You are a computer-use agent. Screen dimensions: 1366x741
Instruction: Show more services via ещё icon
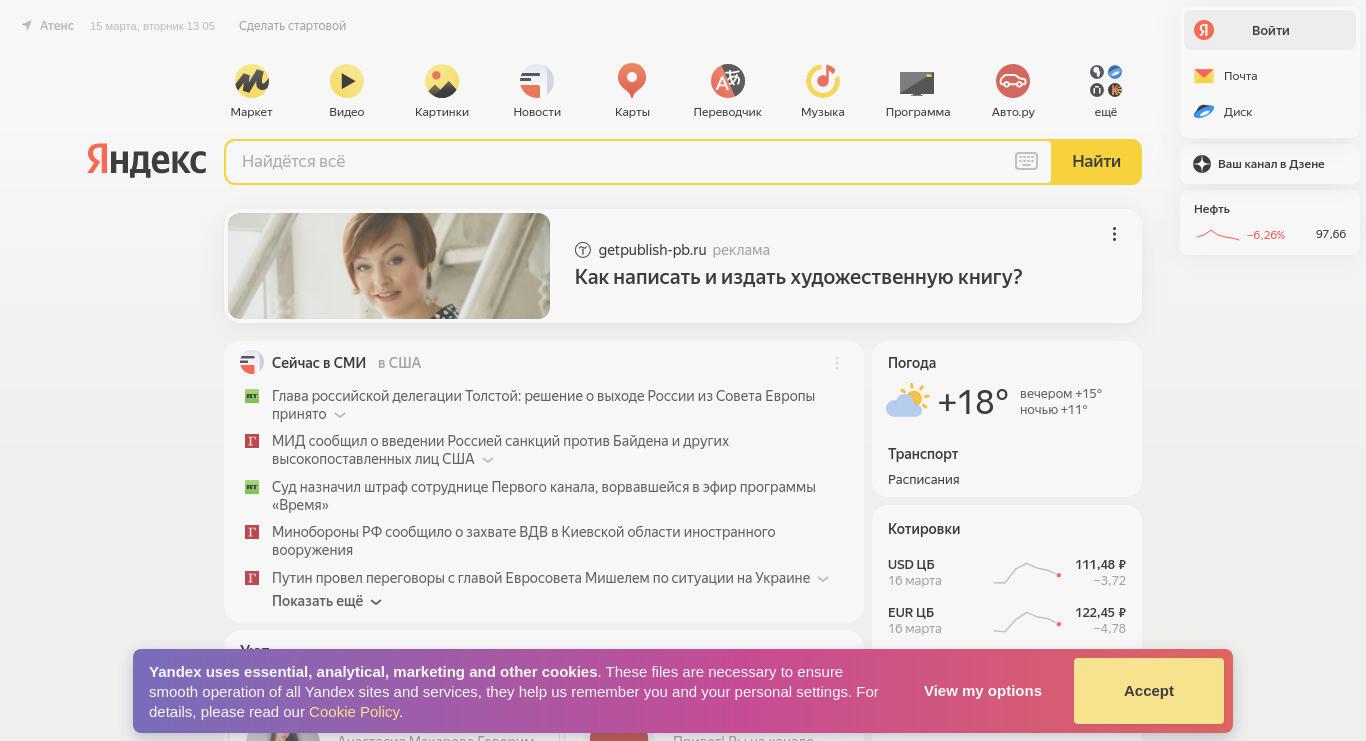[x=1106, y=81]
